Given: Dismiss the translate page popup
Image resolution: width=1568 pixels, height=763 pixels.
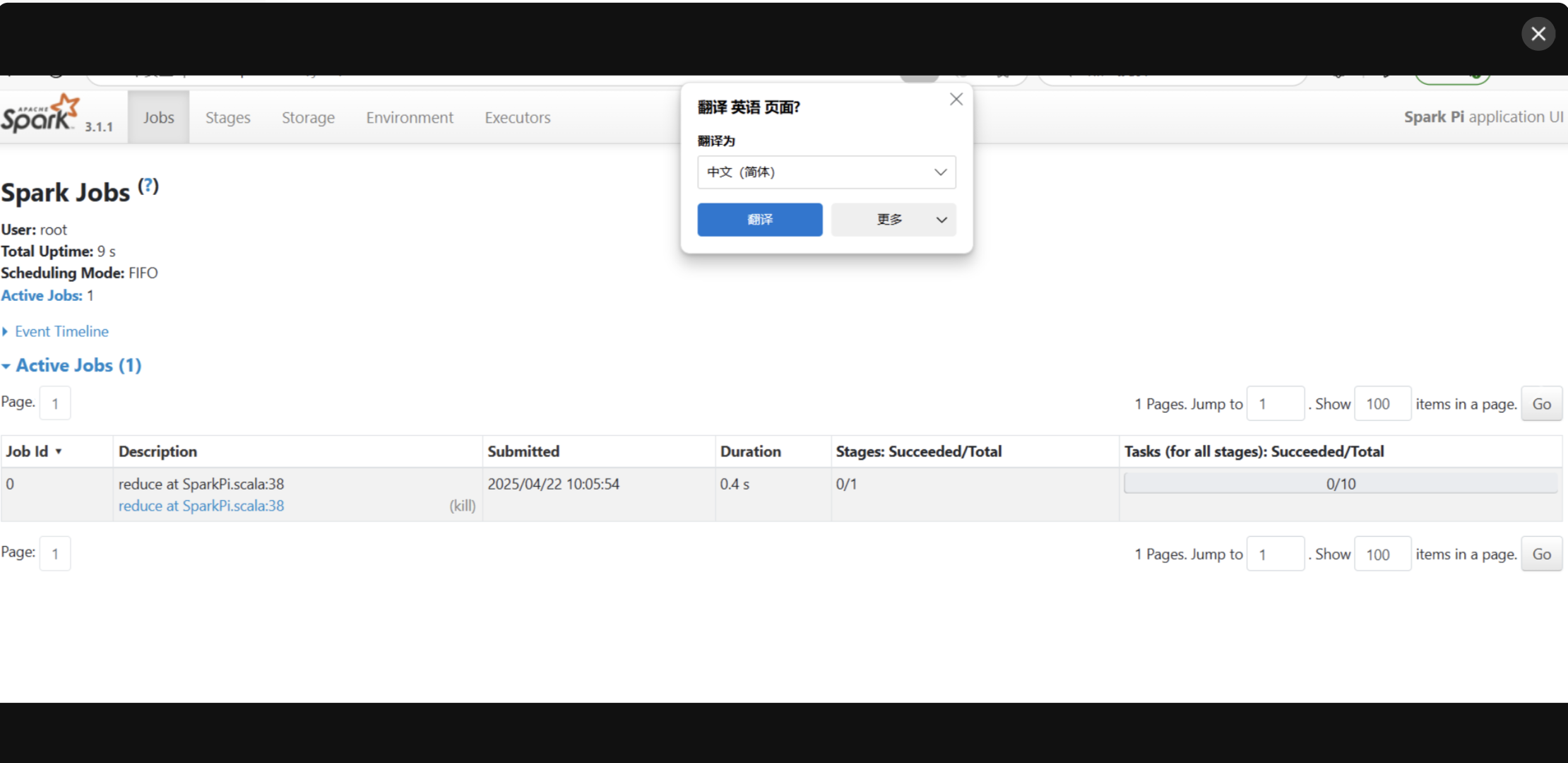Looking at the screenshot, I should coord(956,100).
